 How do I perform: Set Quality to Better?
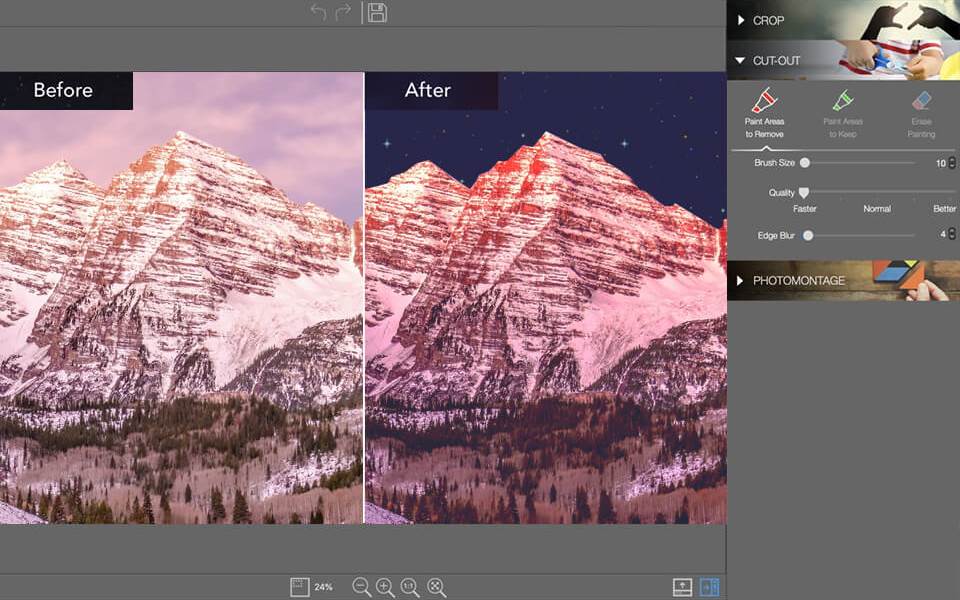coord(944,209)
